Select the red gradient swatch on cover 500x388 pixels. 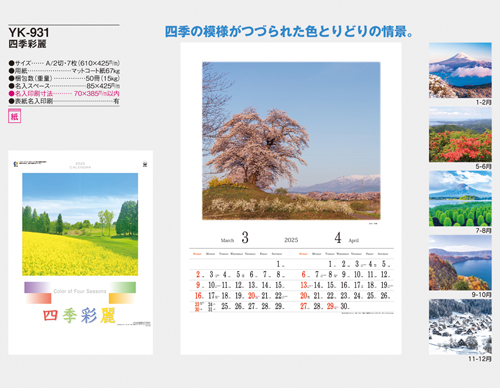[39, 299]
